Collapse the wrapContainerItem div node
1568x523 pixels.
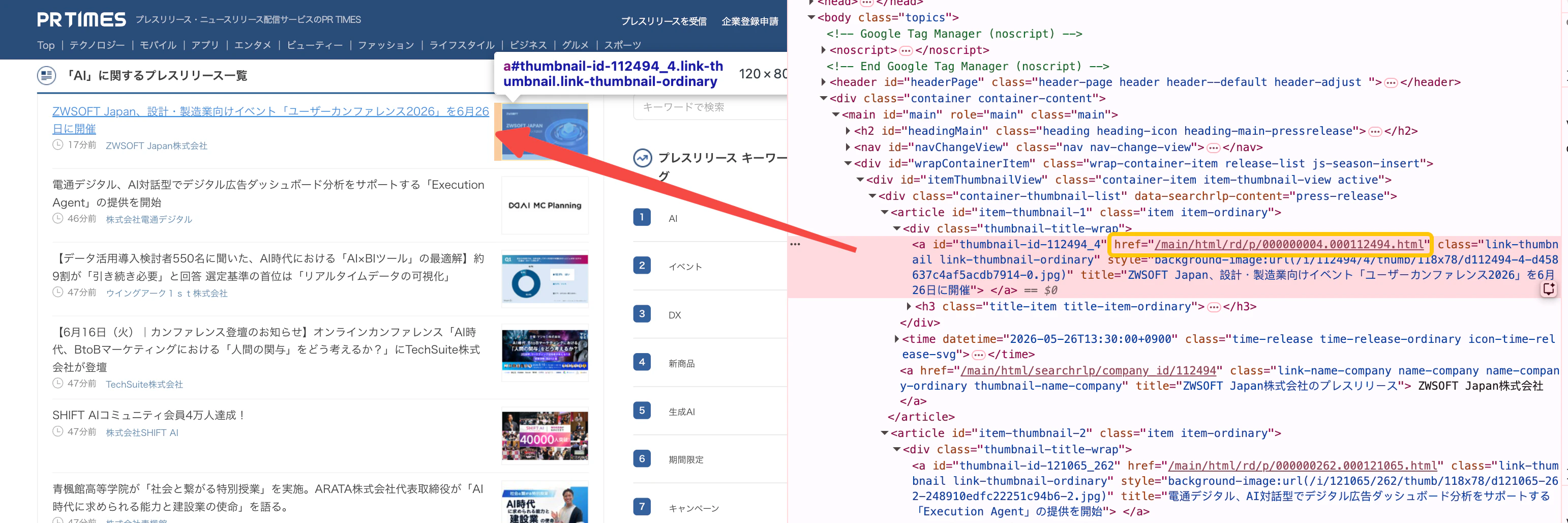(x=848, y=163)
